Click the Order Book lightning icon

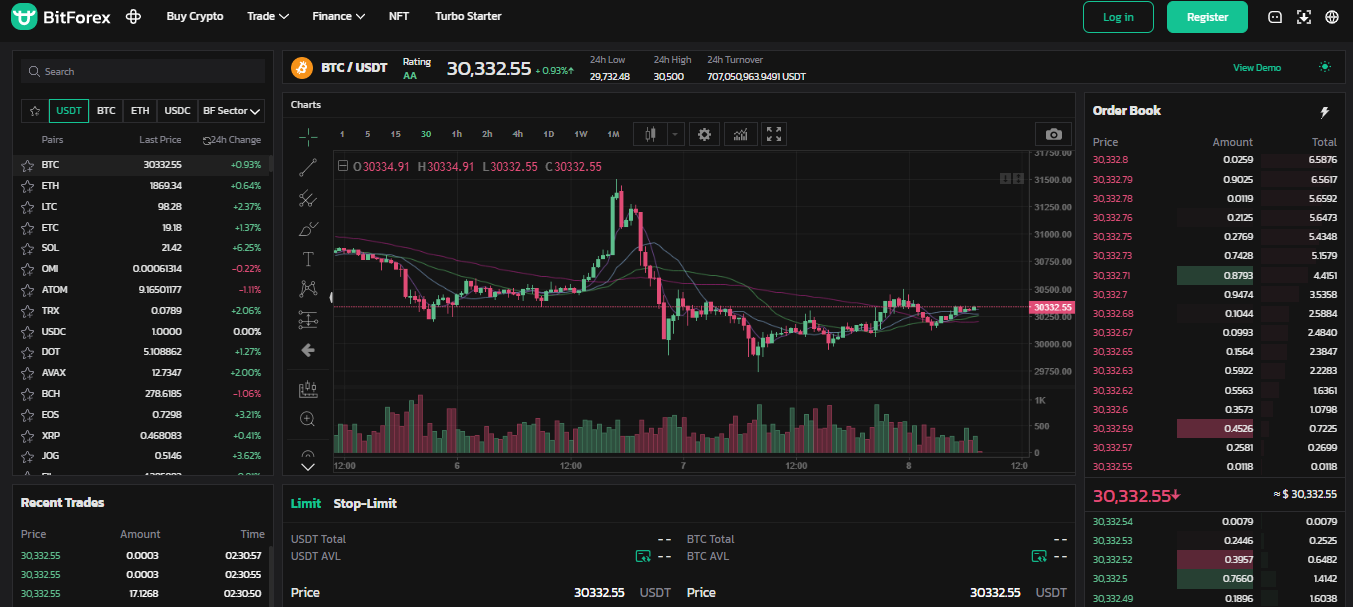tap(1326, 112)
